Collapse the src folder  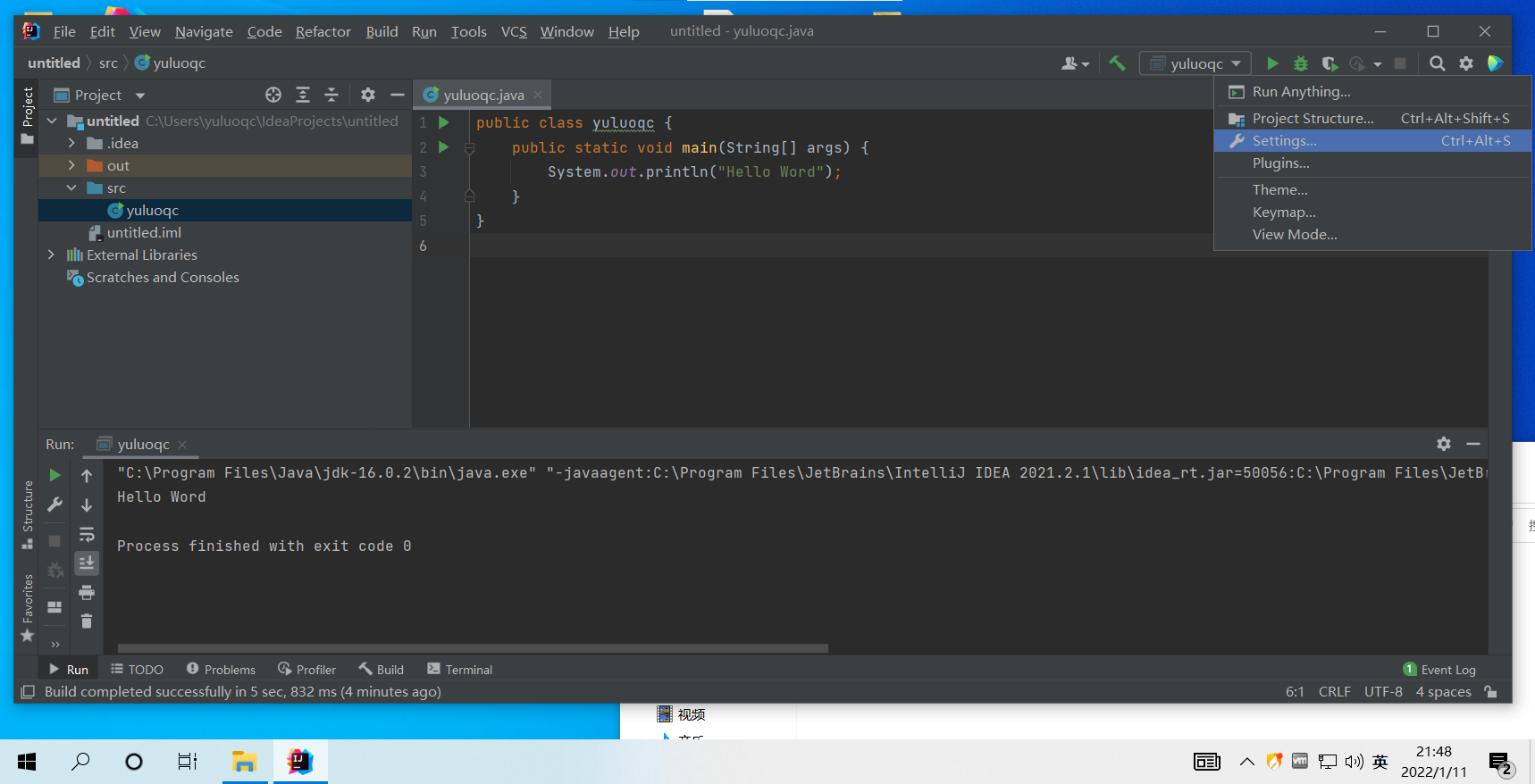(71, 188)
